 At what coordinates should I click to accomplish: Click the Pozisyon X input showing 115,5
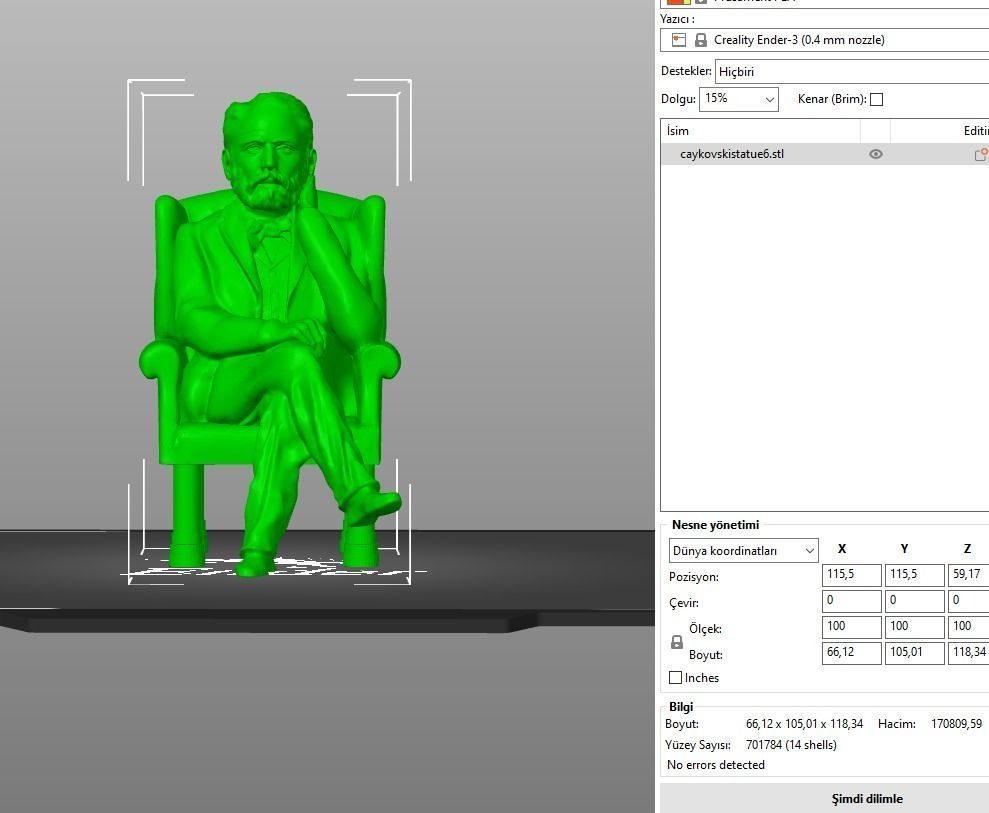(851, 575)
